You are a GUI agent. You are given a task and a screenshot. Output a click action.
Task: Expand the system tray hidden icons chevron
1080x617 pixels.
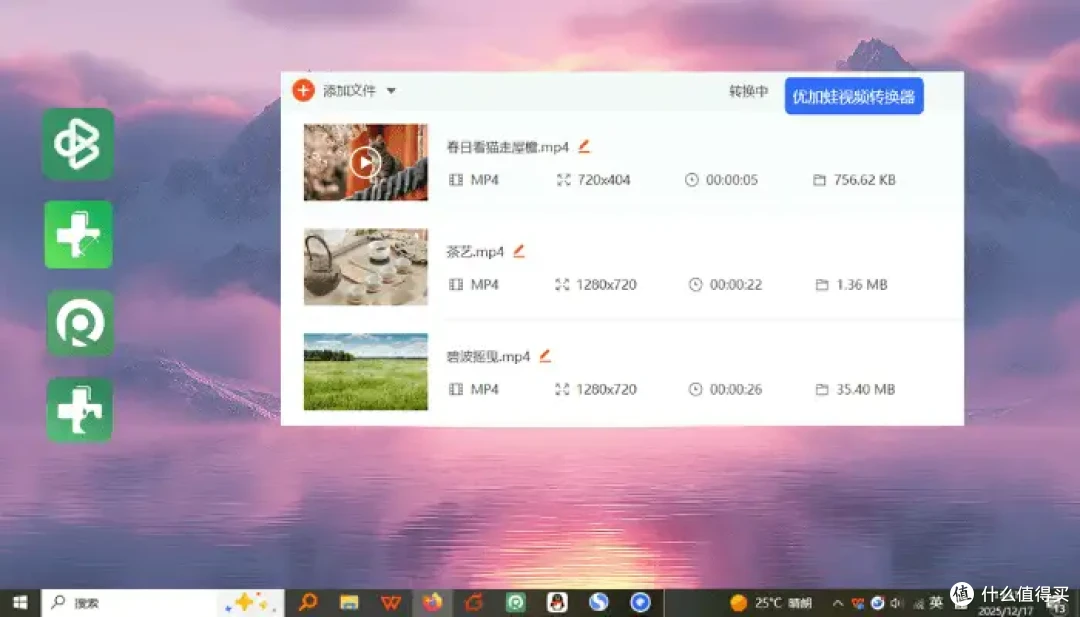[x=838, y=603]
